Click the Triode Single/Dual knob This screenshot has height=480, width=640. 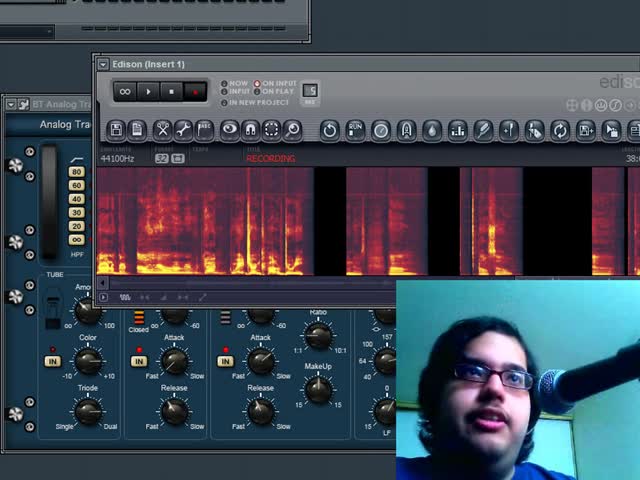(88, 412)
